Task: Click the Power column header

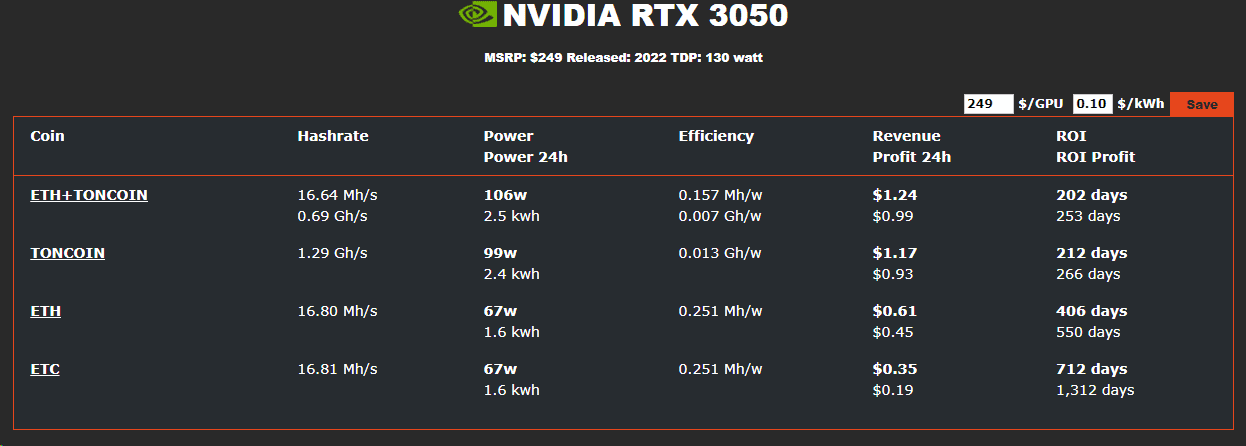Action: [509, 136]
